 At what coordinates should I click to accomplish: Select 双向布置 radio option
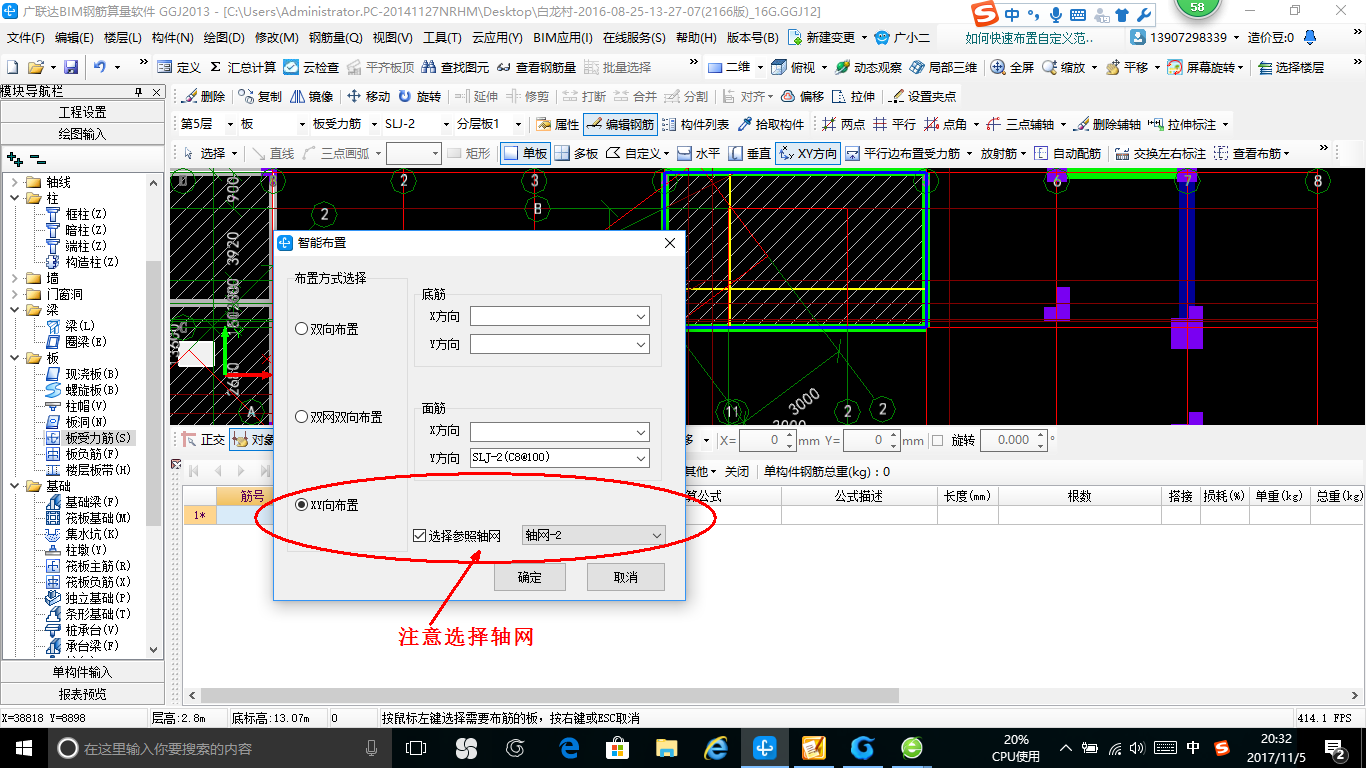tap(327, 329)
